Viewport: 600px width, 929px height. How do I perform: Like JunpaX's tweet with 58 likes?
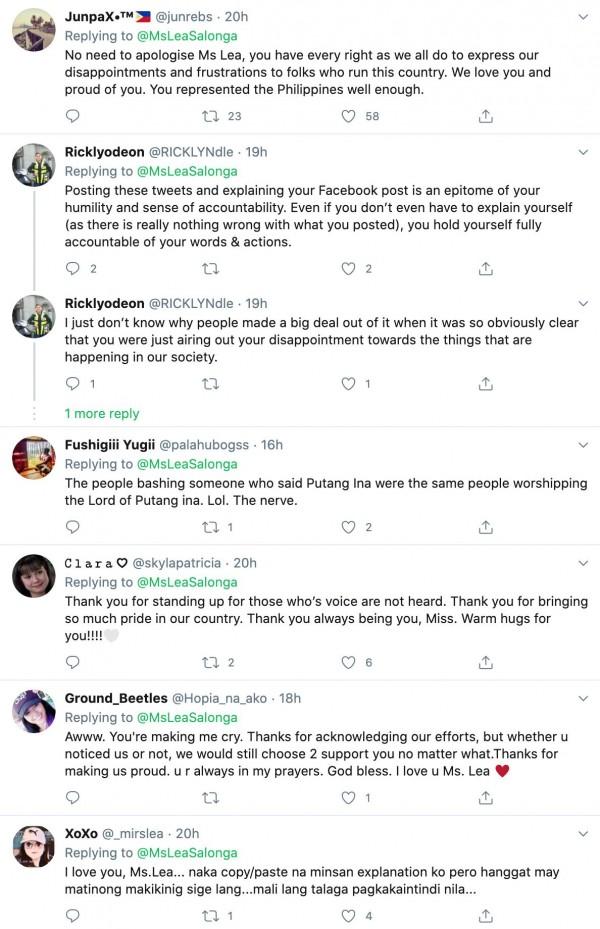click(348, 116)
